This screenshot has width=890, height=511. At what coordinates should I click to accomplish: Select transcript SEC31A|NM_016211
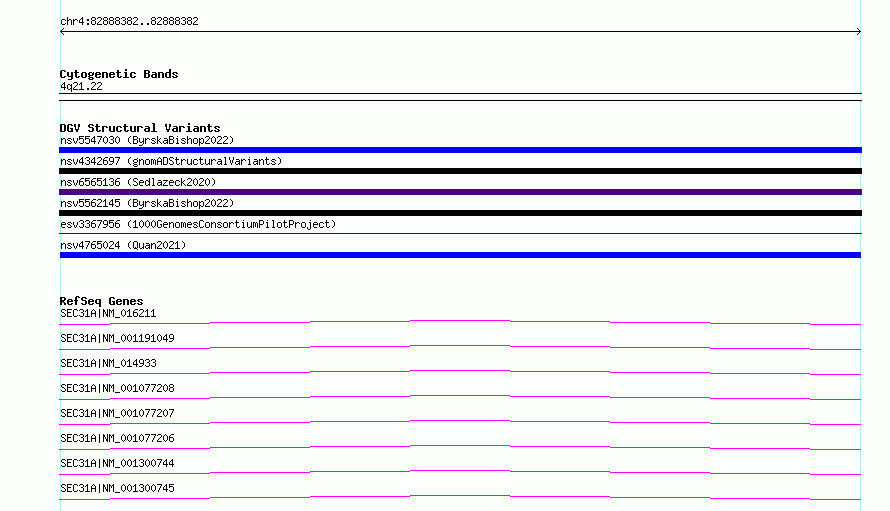click(108, 313)
